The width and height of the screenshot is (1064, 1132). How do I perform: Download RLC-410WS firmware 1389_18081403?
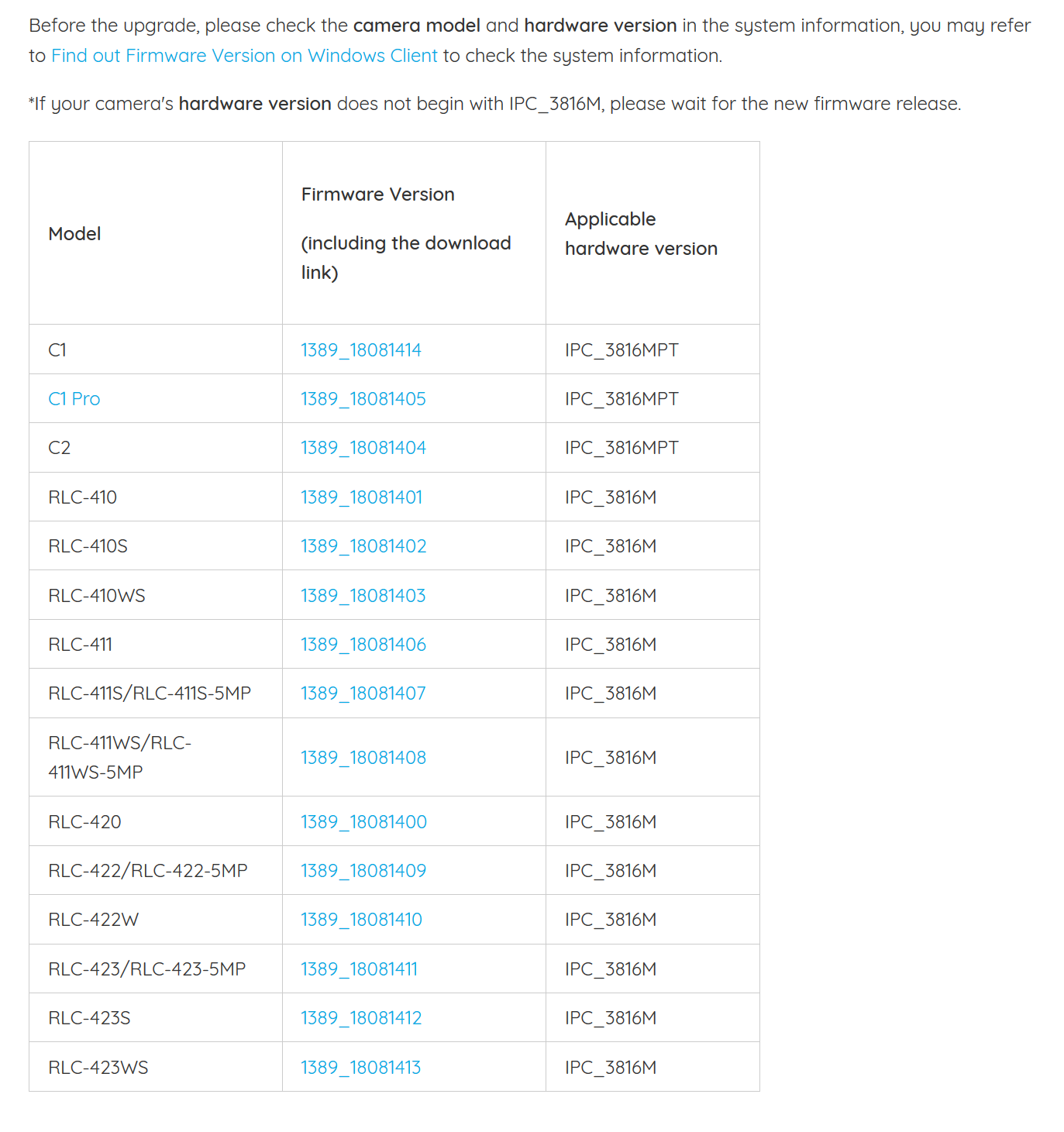(x=363, y=596)
